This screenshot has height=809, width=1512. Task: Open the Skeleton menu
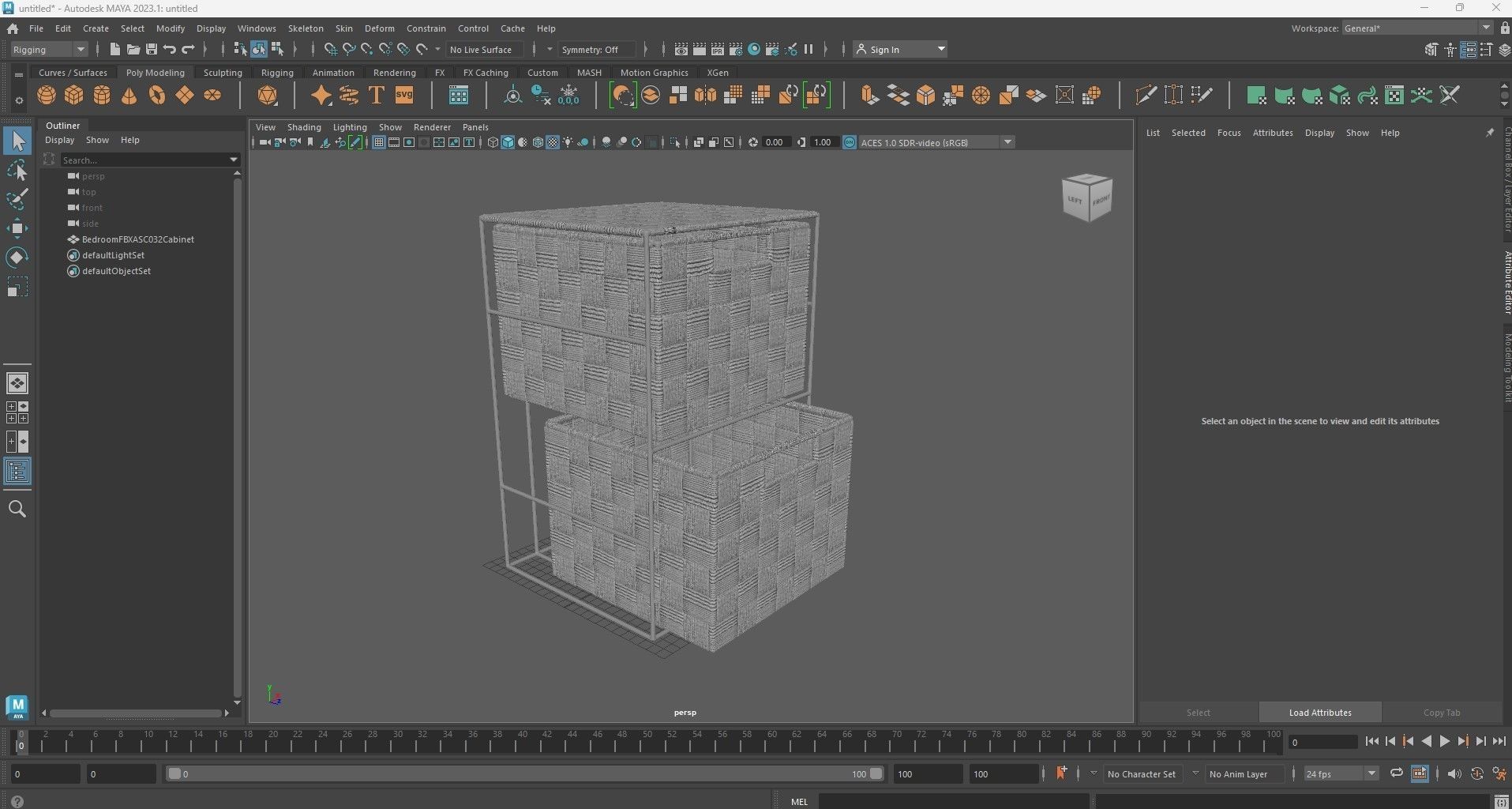click(306, 28)
